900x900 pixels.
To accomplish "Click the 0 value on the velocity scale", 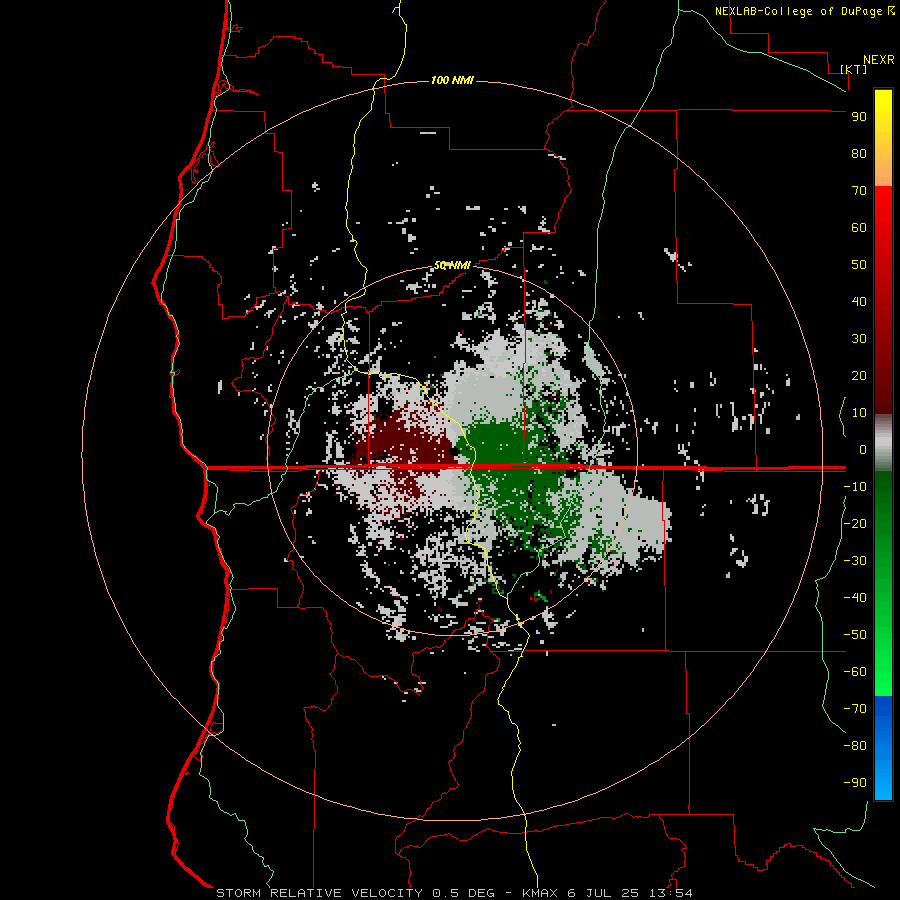I will 863,450.
